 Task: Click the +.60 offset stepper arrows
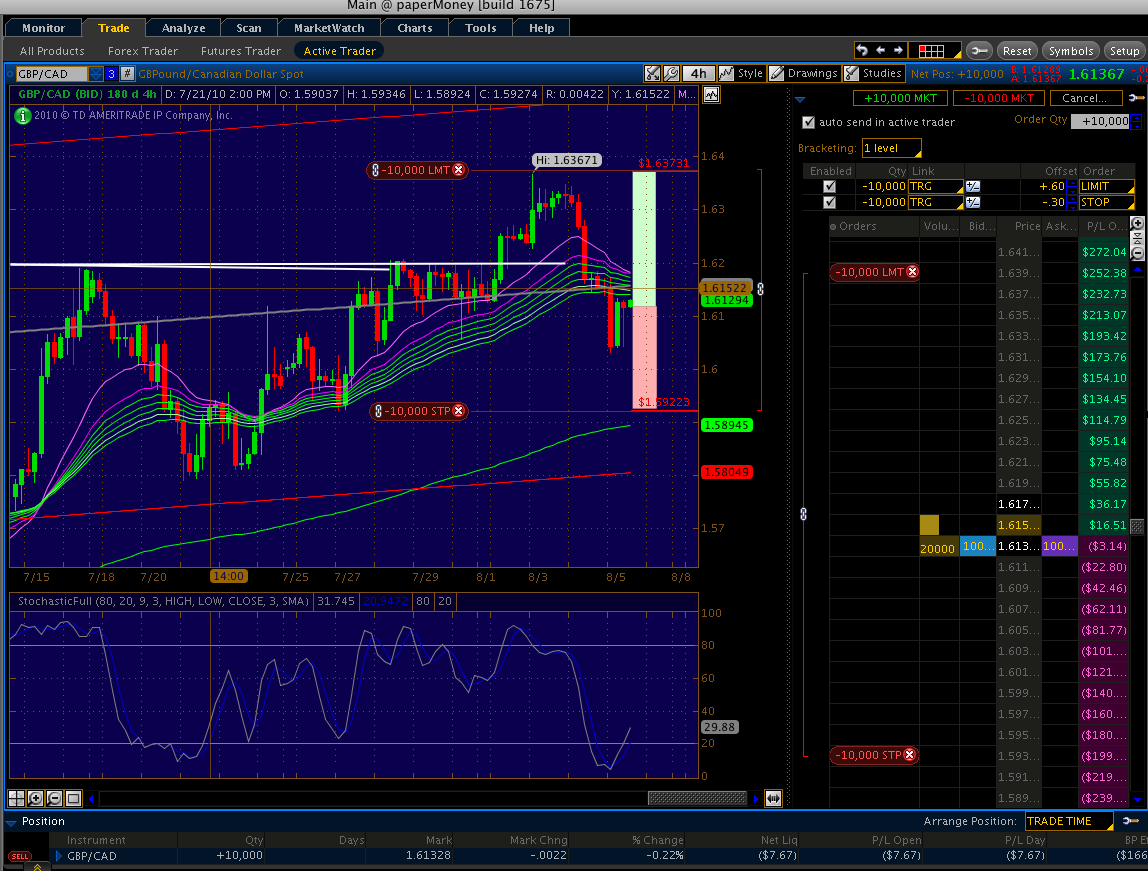tap(1072, 187)
